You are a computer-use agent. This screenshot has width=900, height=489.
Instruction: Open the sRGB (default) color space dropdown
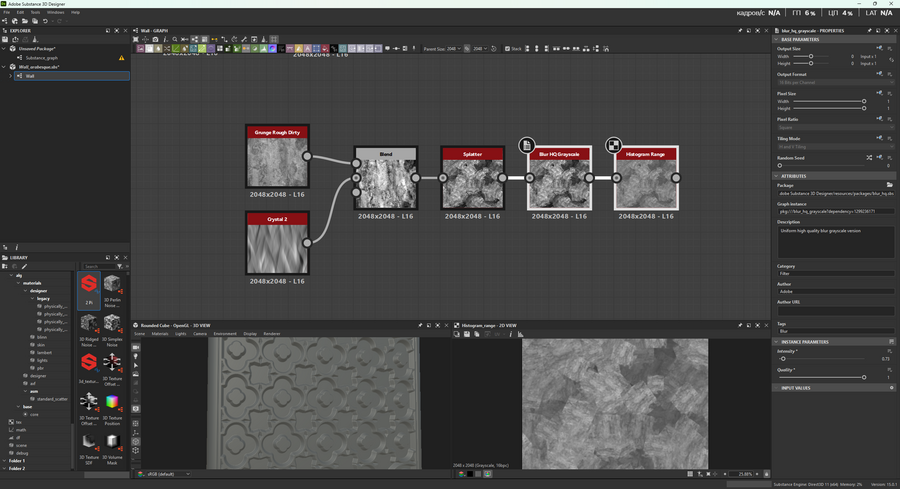[x=166, y=474]
